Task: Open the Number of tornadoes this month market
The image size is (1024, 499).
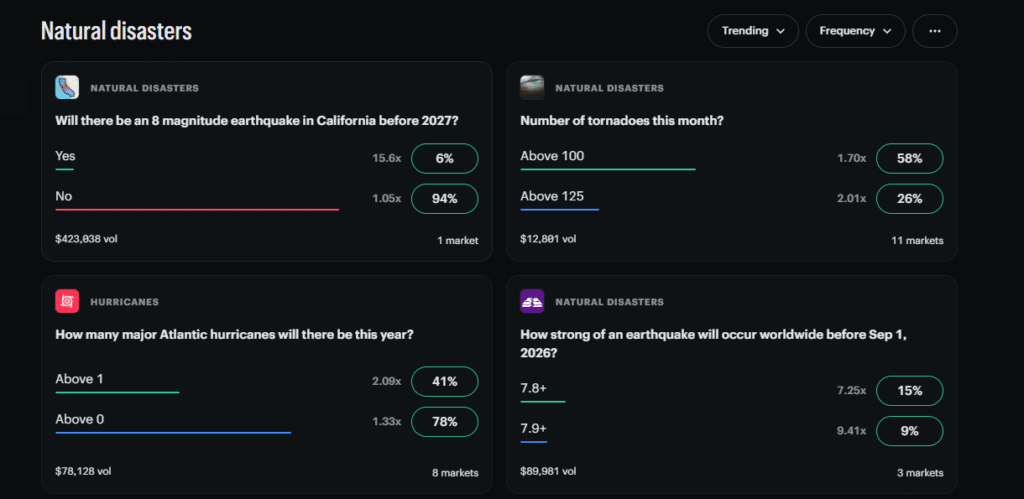Action: click(622, 121)
